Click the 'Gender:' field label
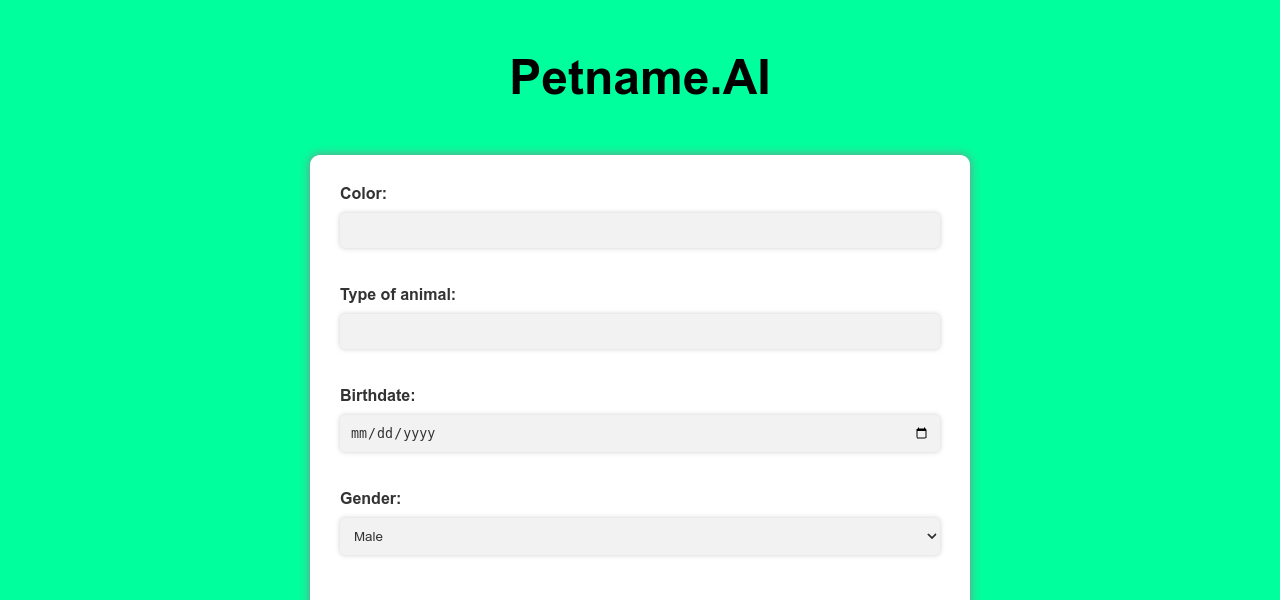1280x600 pixels. pos(370,498)
